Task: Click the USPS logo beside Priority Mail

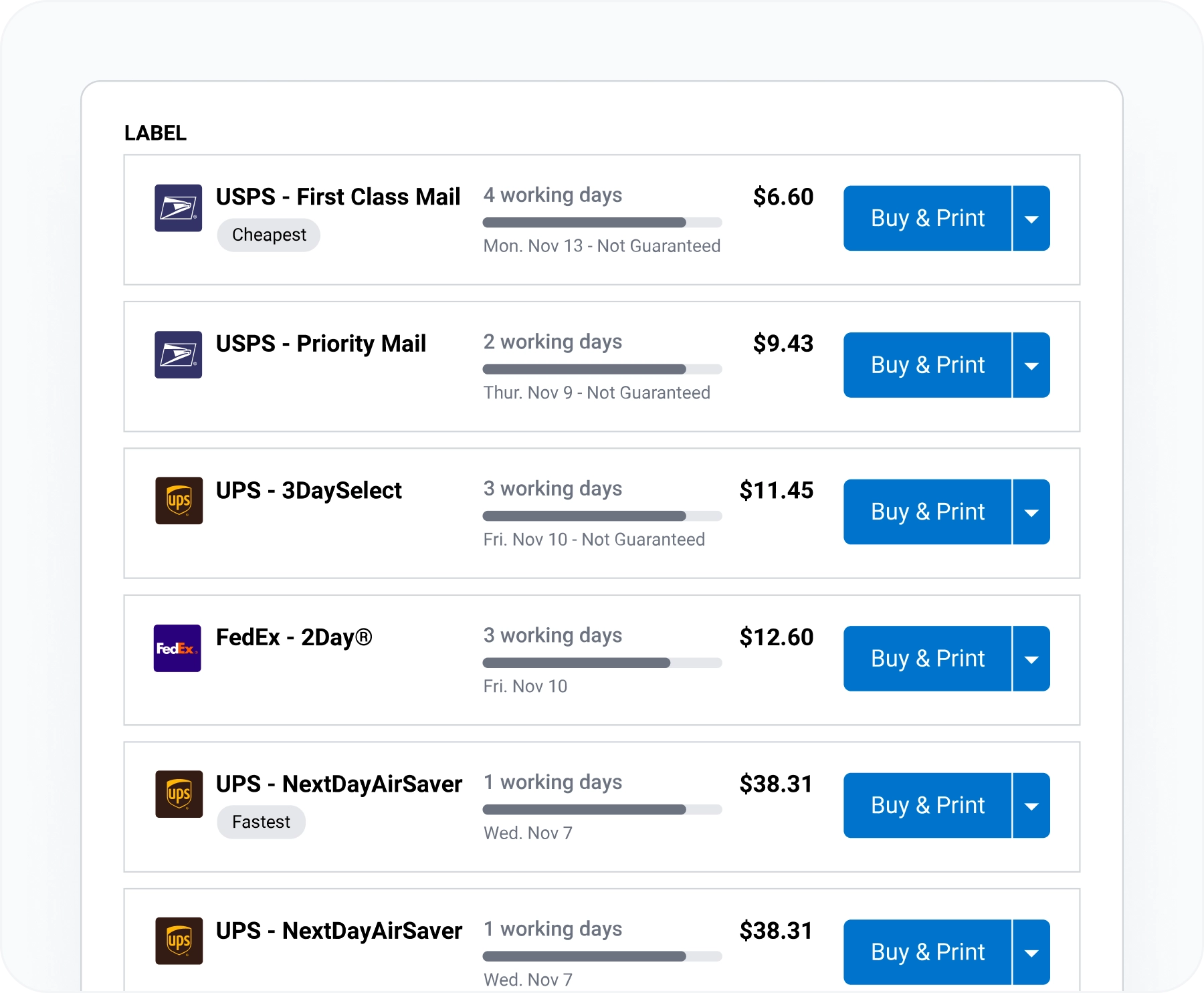Action: (x=178, y=354)
